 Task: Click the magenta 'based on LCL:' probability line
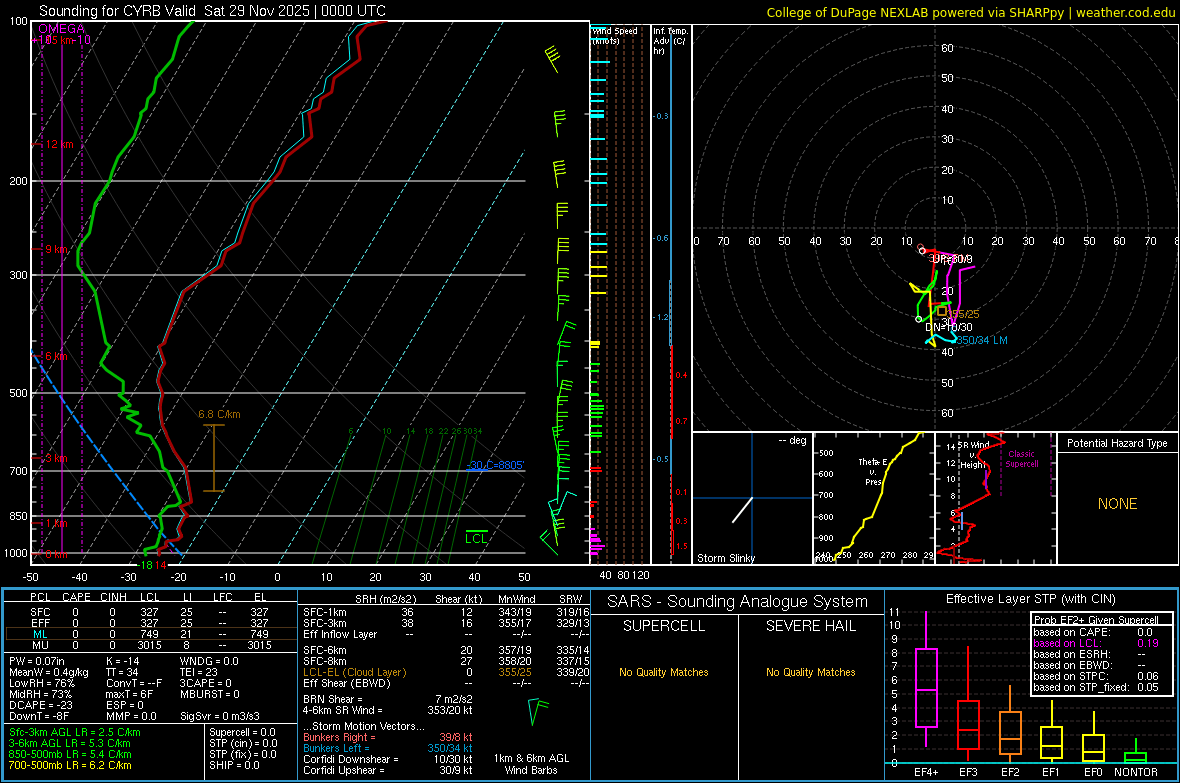[x=1096, y=644]
